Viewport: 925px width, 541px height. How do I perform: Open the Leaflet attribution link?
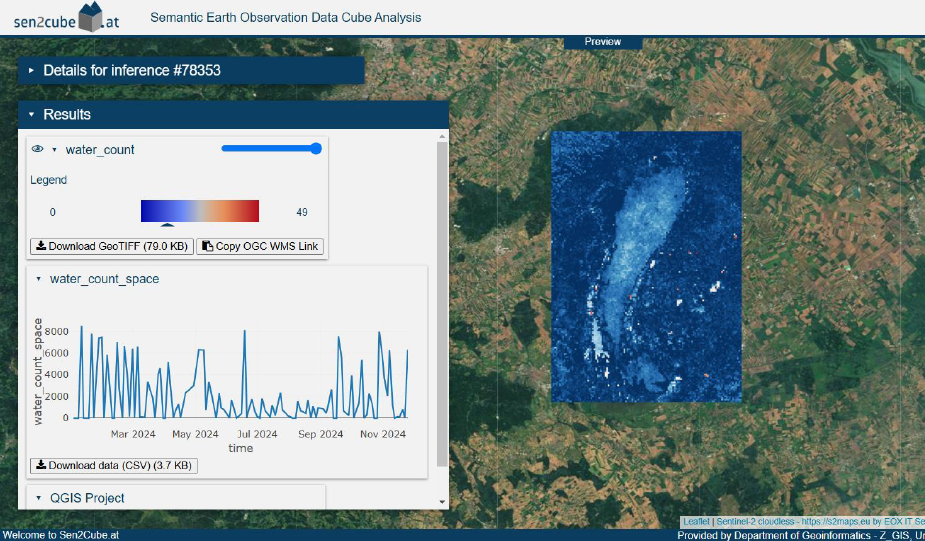click(x=696, y=522)
